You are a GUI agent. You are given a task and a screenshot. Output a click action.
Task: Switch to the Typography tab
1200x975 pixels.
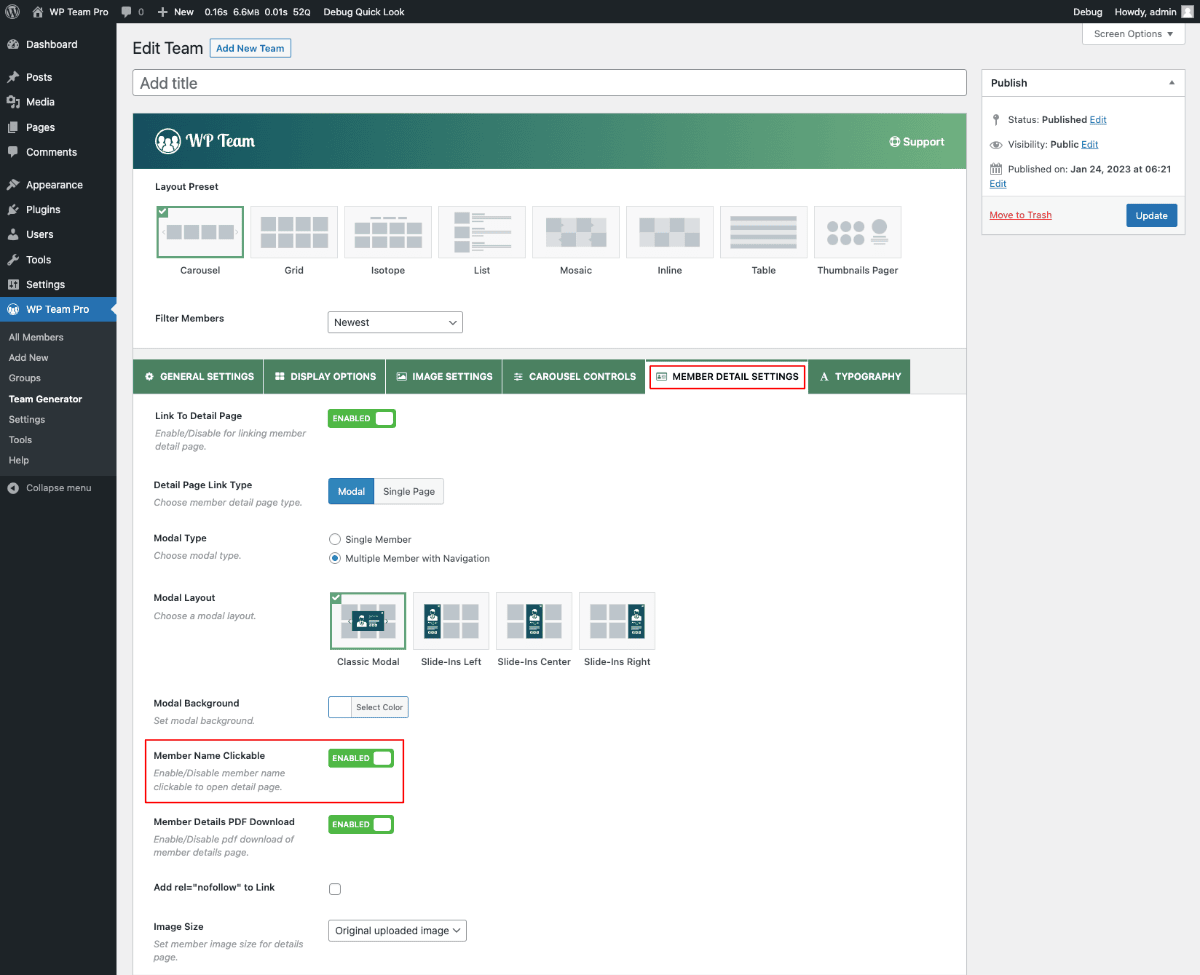point(859,376)
